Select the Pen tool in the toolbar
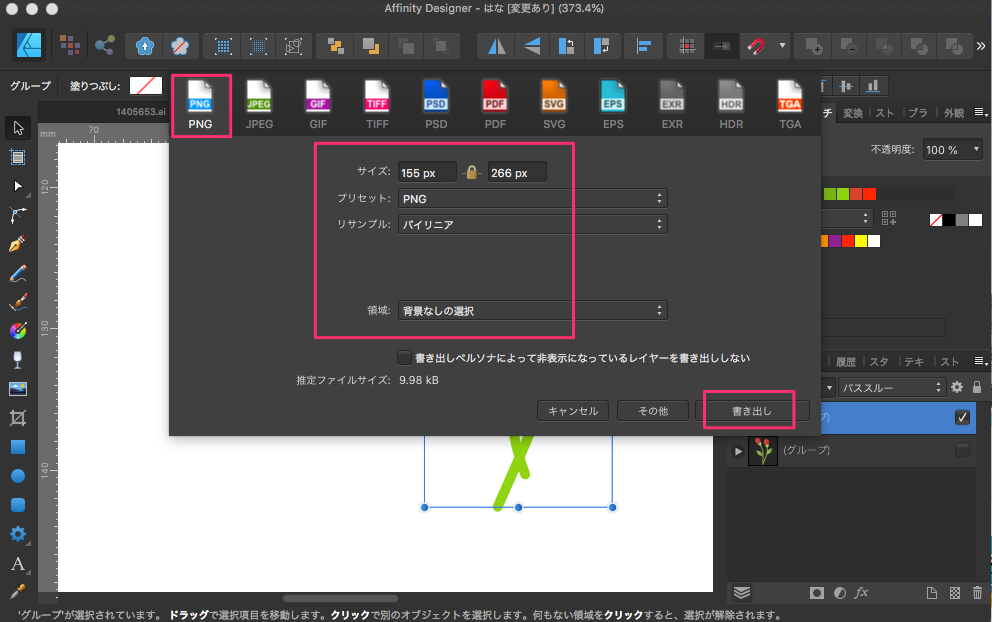Viewport: 992px width, 622px height. pyautogui.click(x=18, y=244)
